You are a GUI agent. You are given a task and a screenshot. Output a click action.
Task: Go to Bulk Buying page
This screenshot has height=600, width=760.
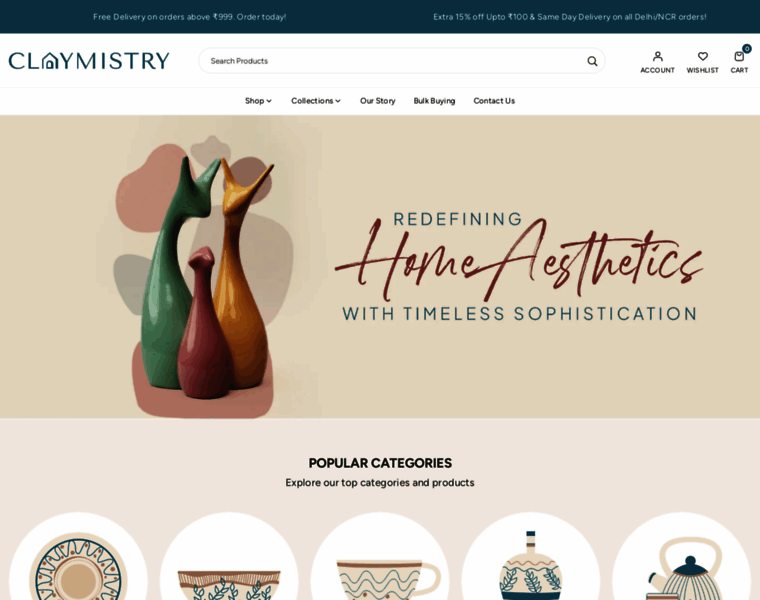(x=434, y=101)
